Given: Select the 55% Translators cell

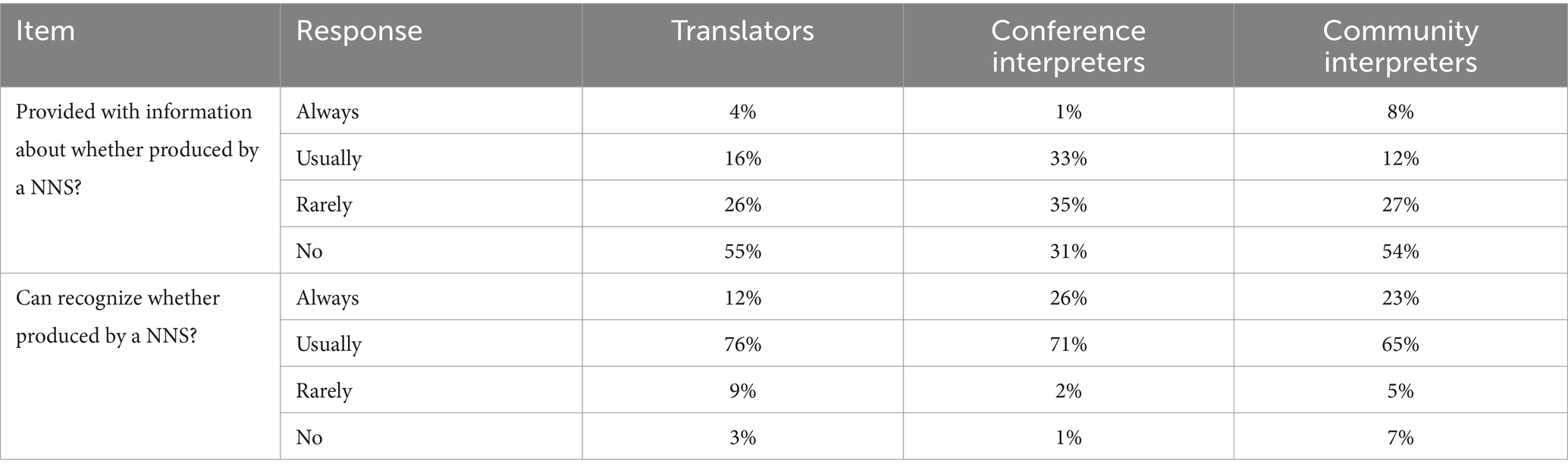Looking at the screenshot, I should [742, 250].
